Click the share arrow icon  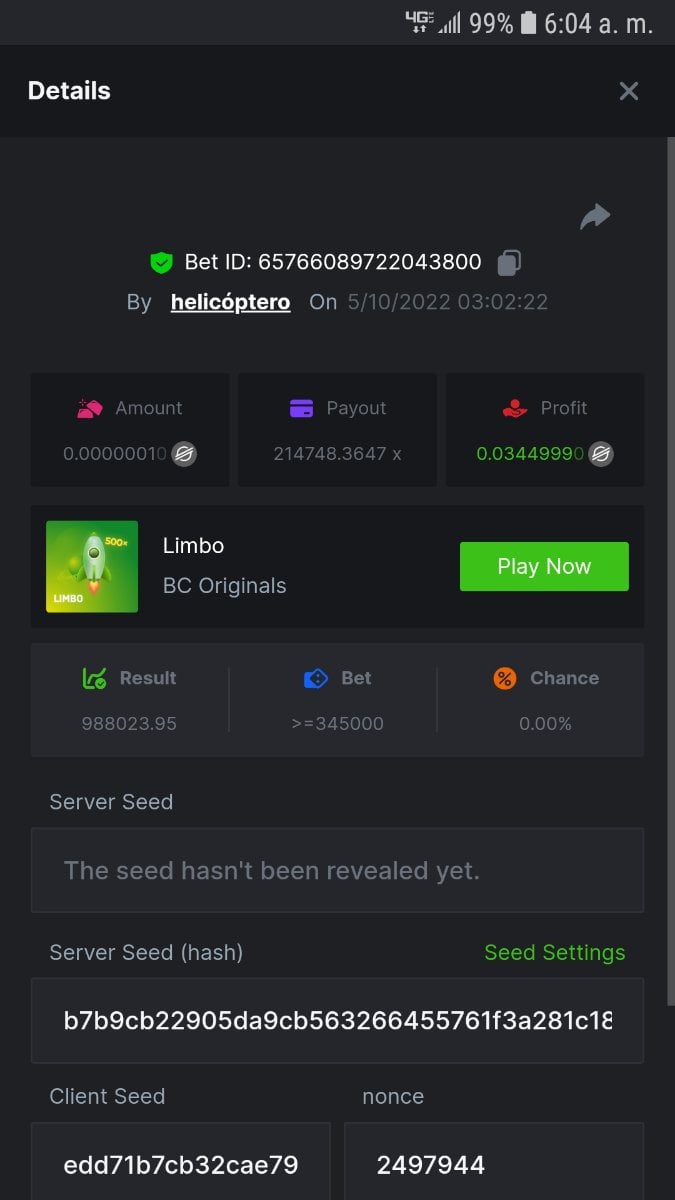coord(595,216)
